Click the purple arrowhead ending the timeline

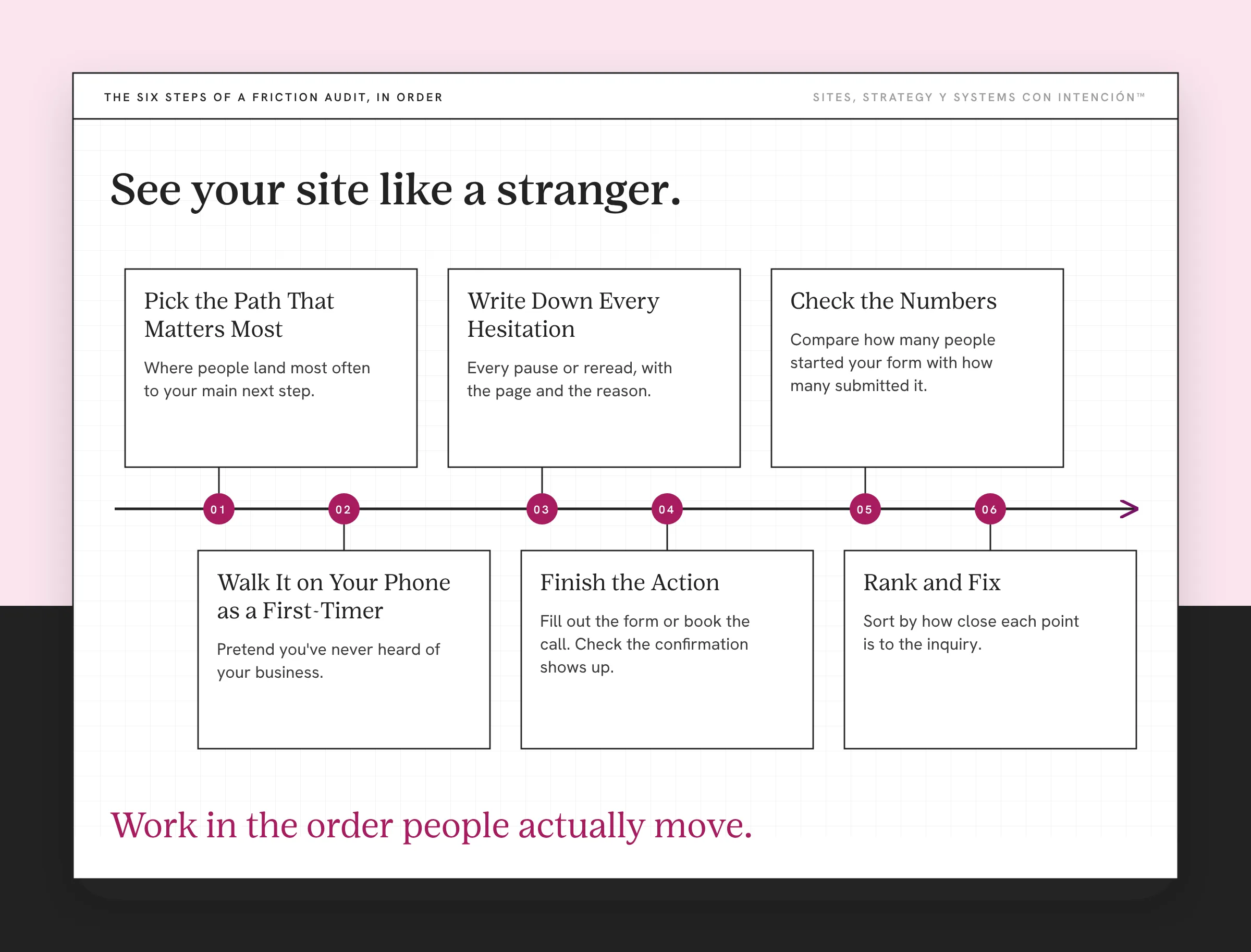(x=1130, y=509)
